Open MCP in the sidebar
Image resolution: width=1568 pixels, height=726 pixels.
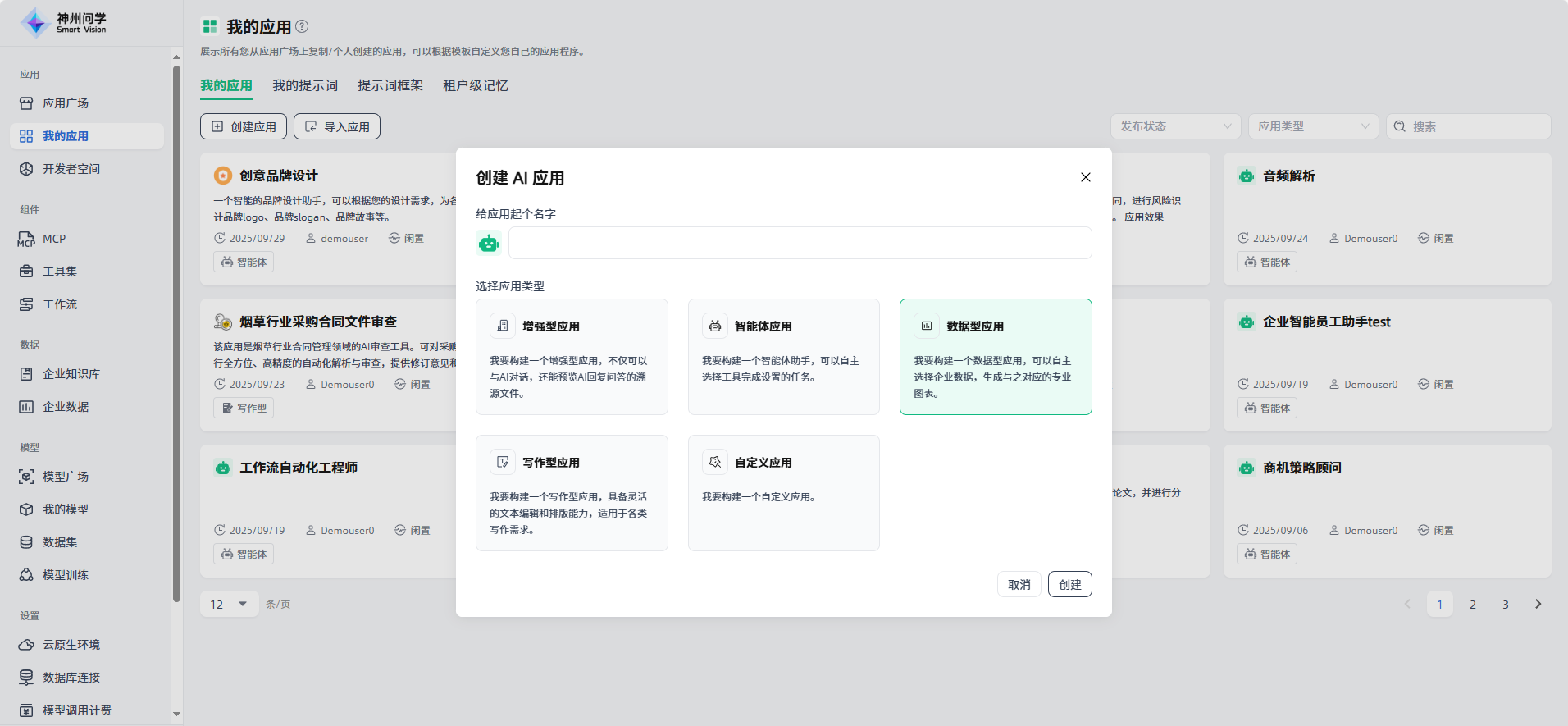(x=54, y=239)
